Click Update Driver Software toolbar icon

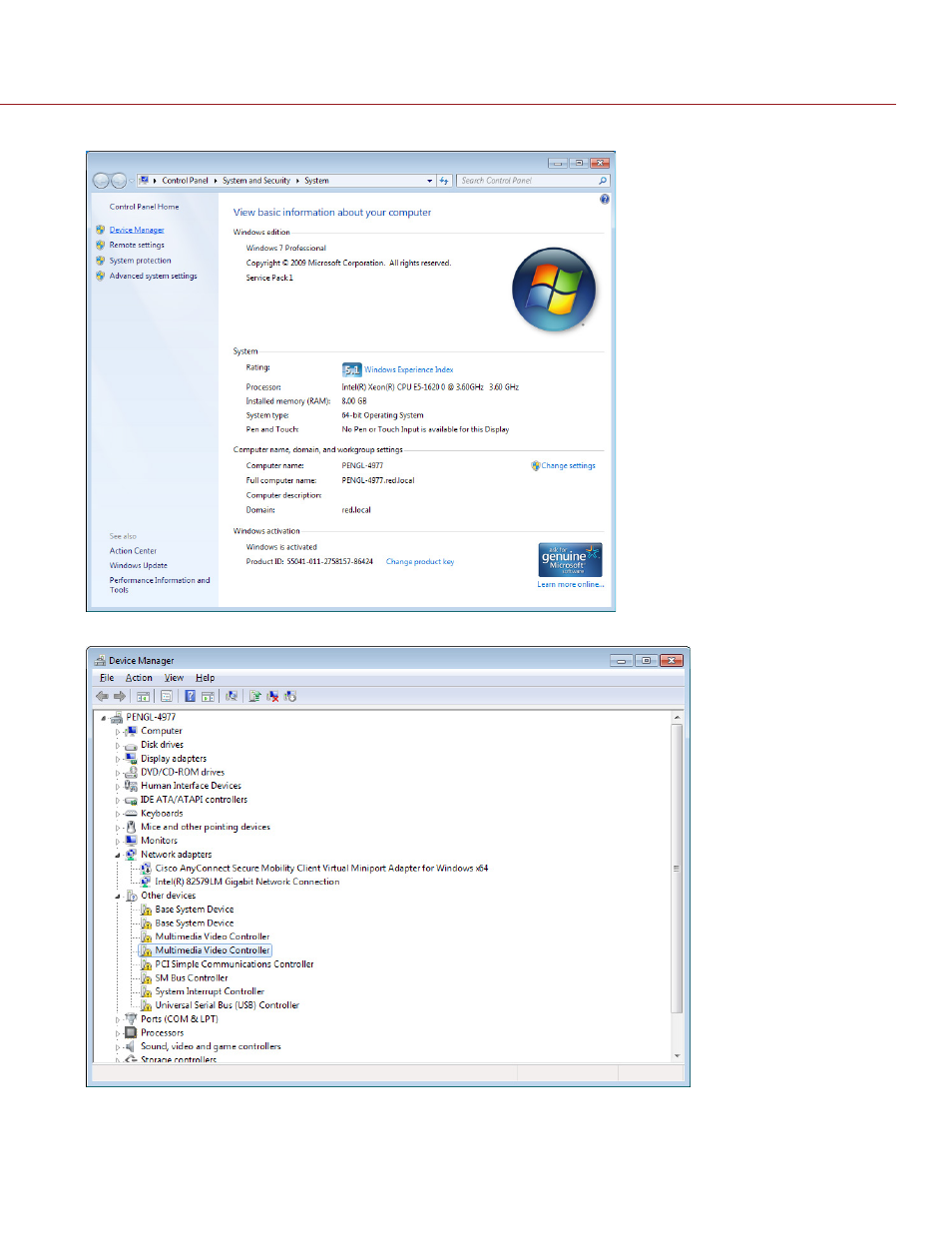click(x=255, y=697)
